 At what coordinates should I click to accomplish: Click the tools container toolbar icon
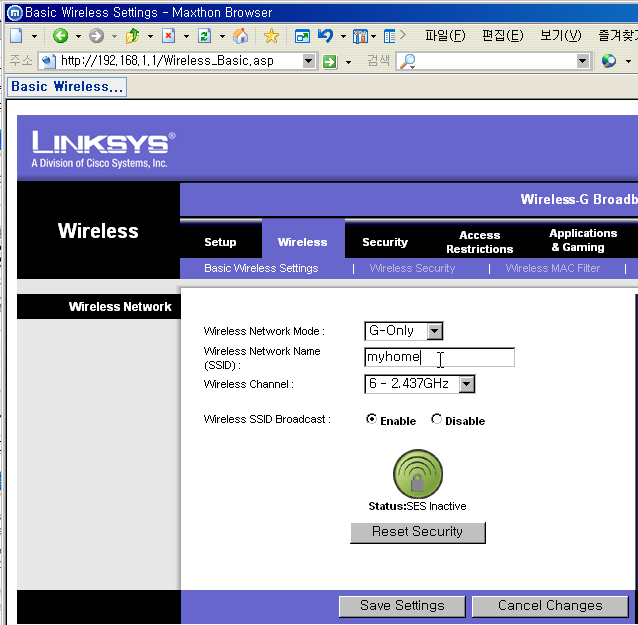point(361,36)
